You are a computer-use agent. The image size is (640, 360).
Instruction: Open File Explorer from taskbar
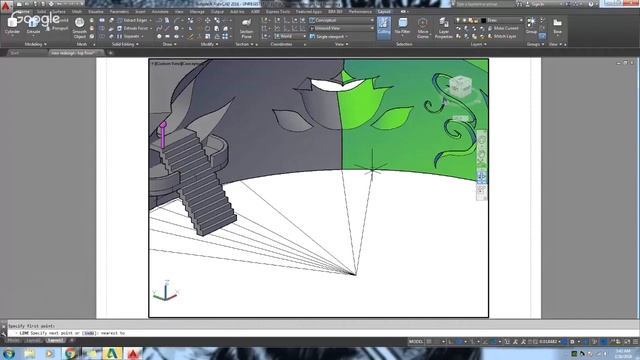coord(29,353)
